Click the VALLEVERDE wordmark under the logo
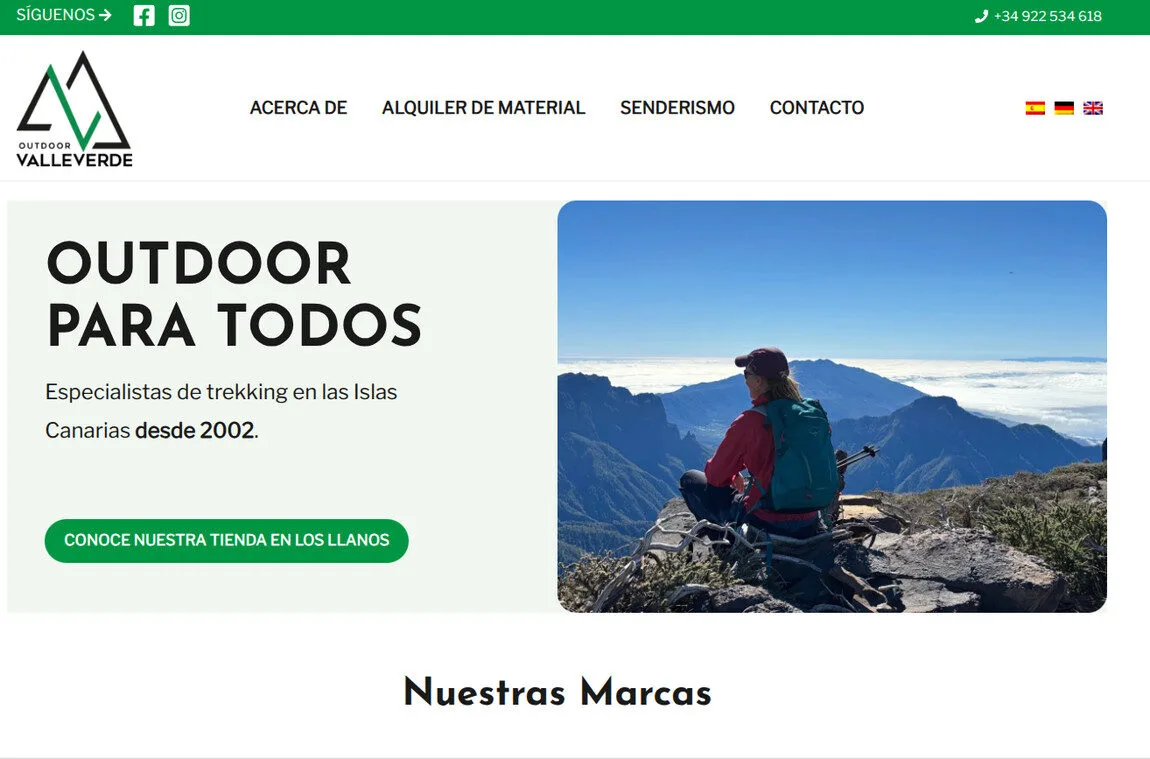Screen dimensions: 1150x759 click(x=74, y=160)
